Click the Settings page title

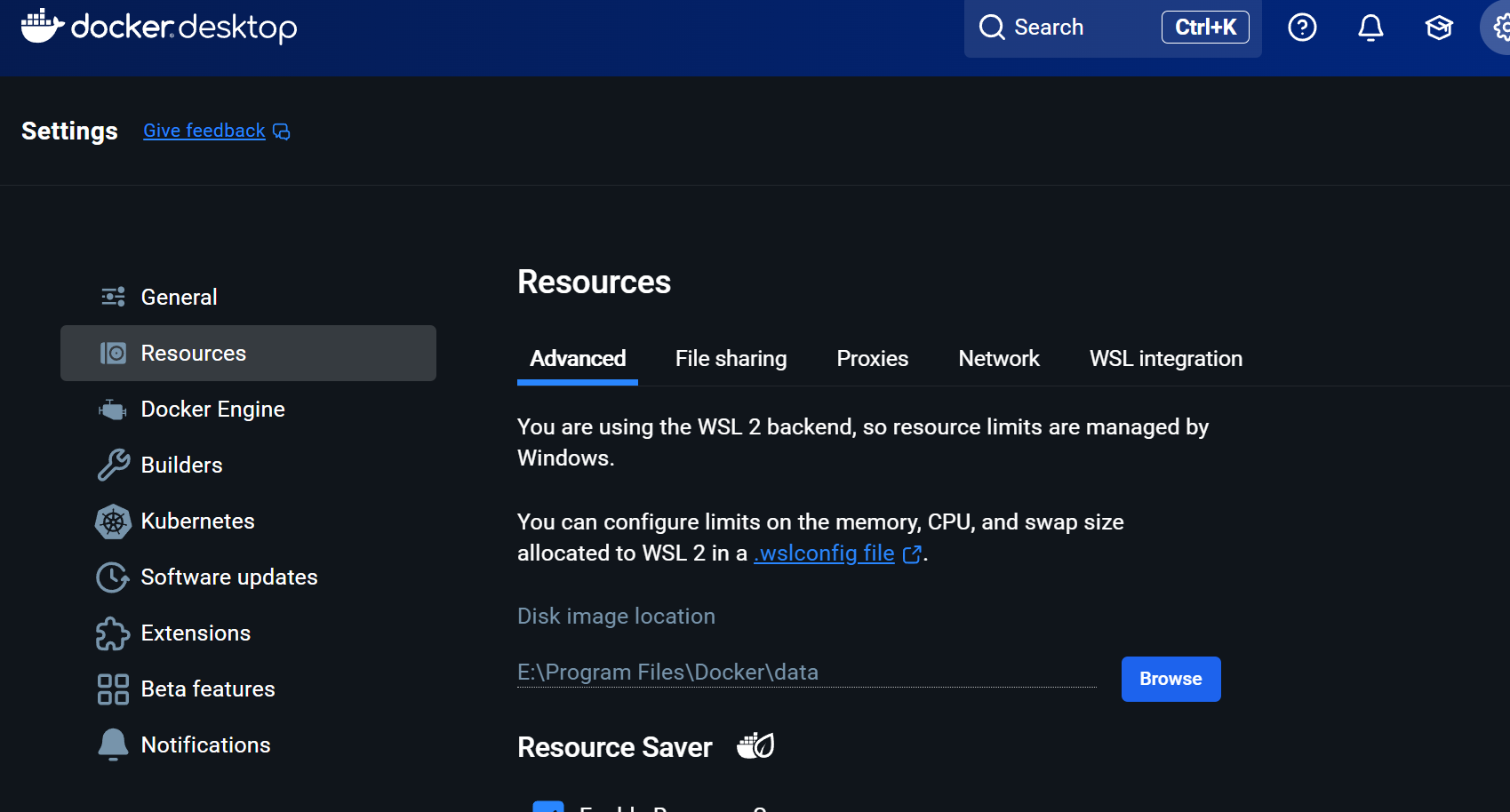(69, 131)
